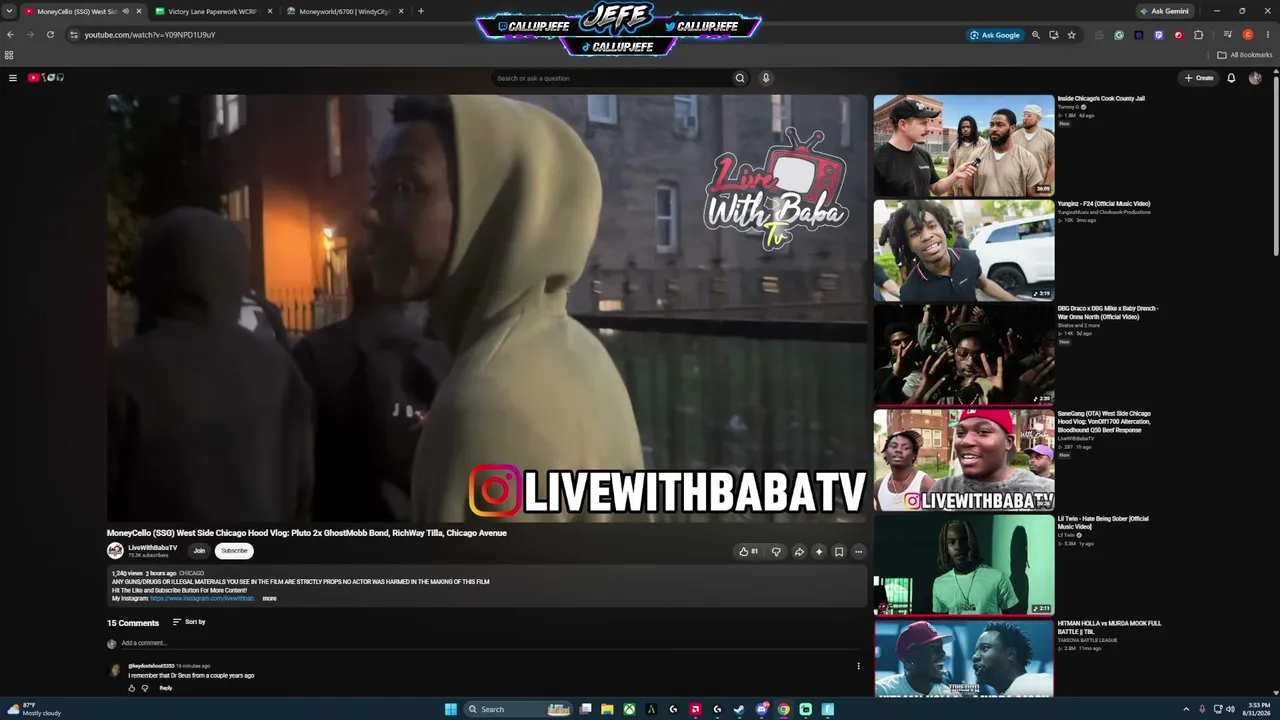Open File Explorer from the taskbar
This screenshot has width=1280, height=720.
(x=607, y=709)
